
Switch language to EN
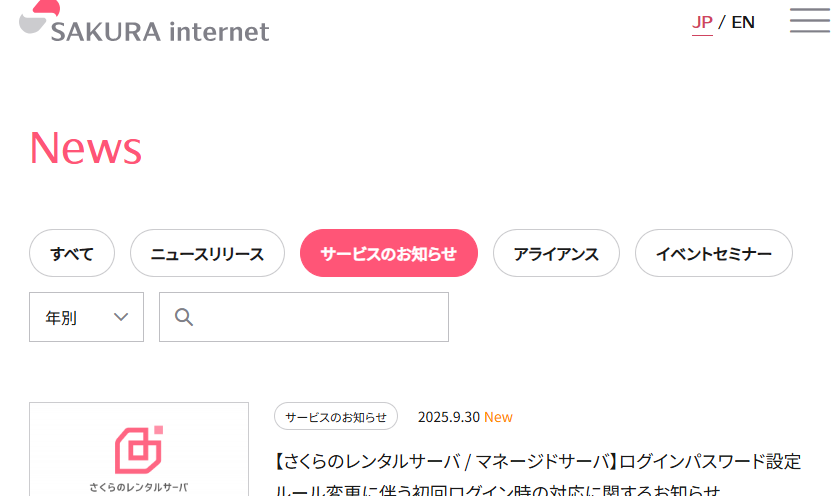(x=743, y=22)
